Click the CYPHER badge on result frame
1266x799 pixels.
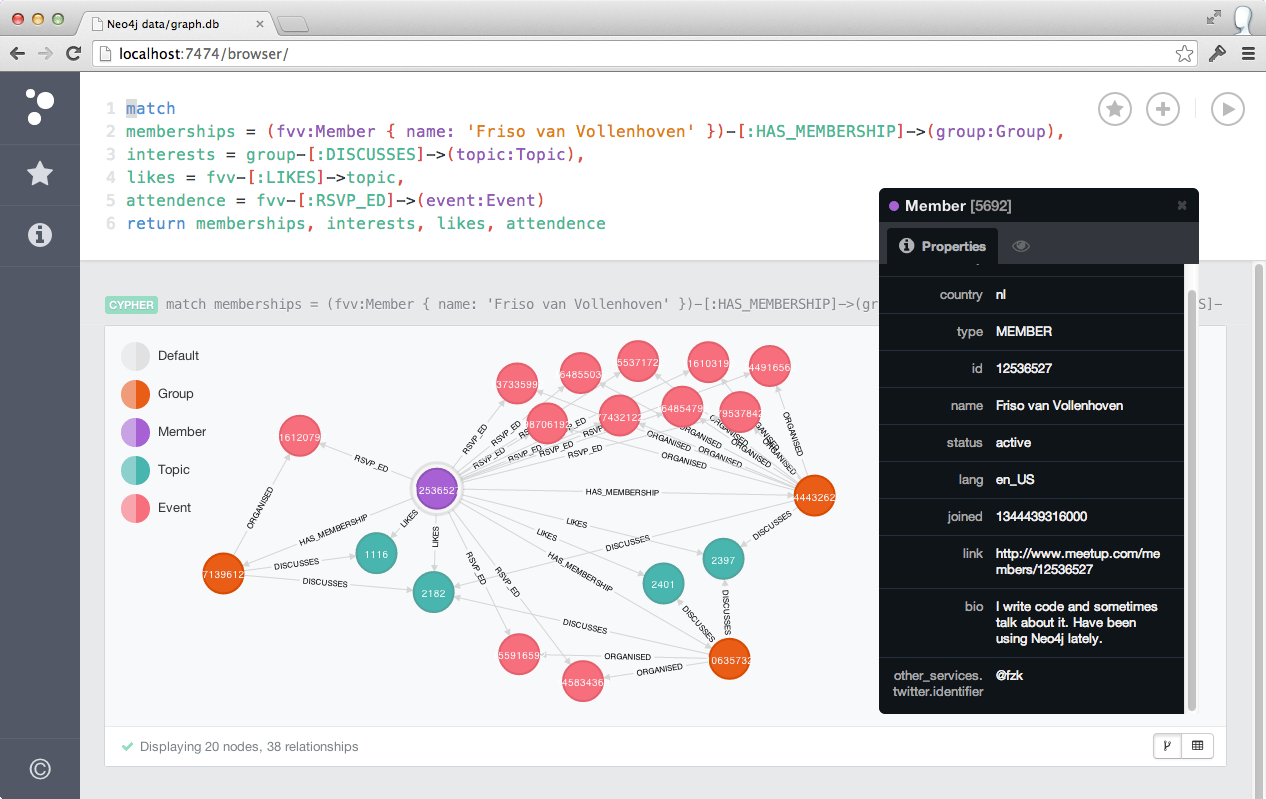(131, 305)
